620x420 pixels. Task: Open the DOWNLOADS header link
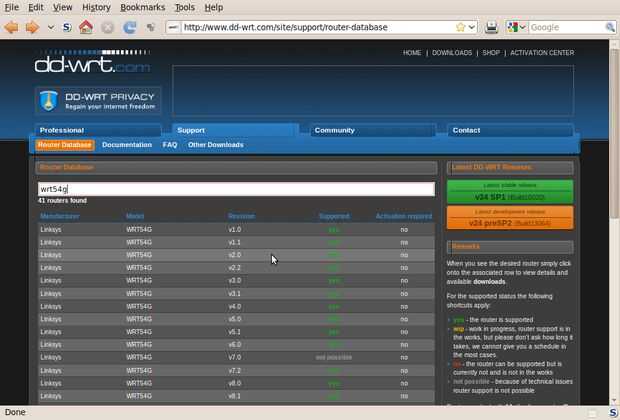click(x=452, y=53)
